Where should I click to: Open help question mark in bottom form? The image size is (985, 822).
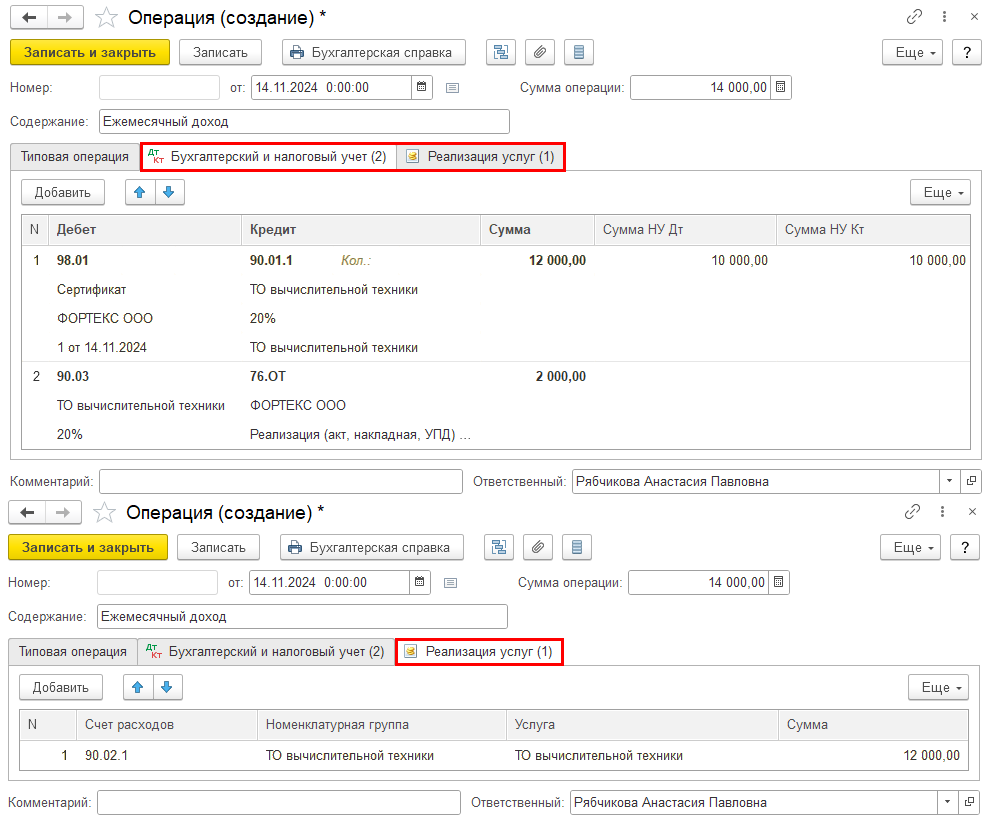pyautogui.click(x=965, y=548)
